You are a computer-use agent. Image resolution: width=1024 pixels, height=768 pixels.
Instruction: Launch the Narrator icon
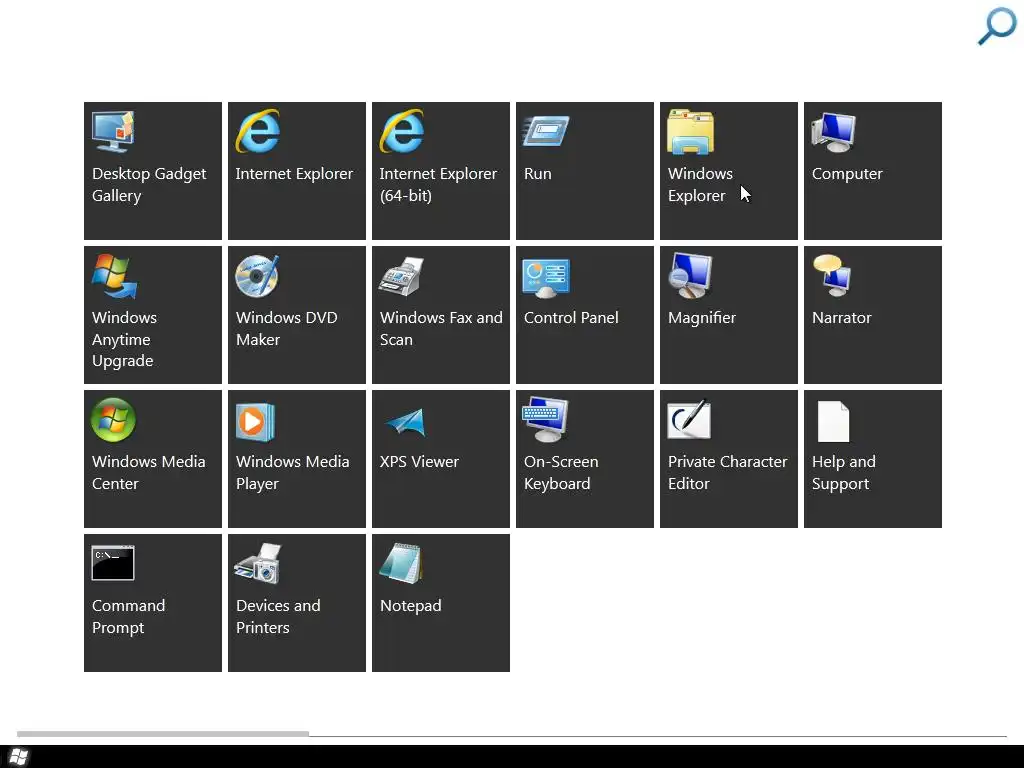[832, 275]
